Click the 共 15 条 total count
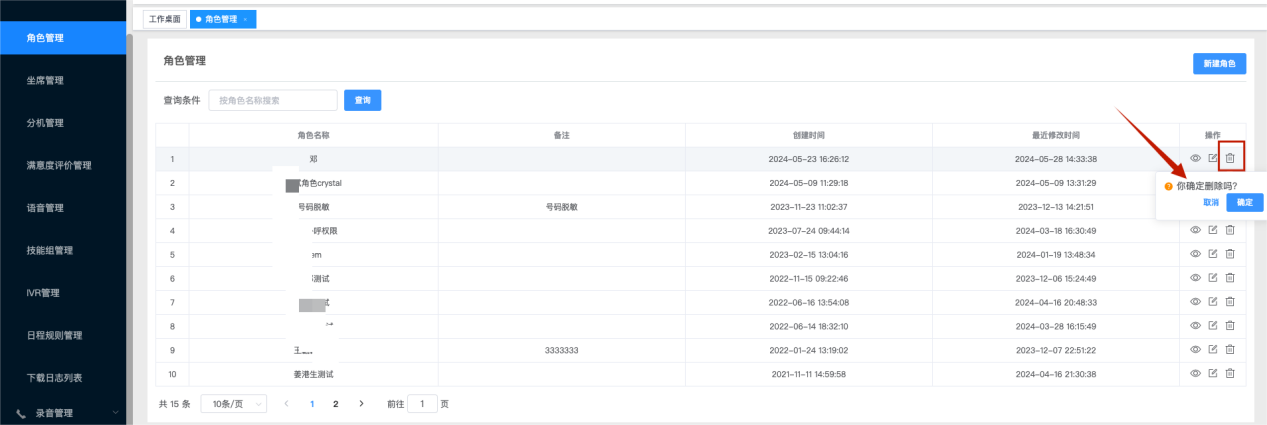This screenshot has width=1267, height=425. [174, 404]
